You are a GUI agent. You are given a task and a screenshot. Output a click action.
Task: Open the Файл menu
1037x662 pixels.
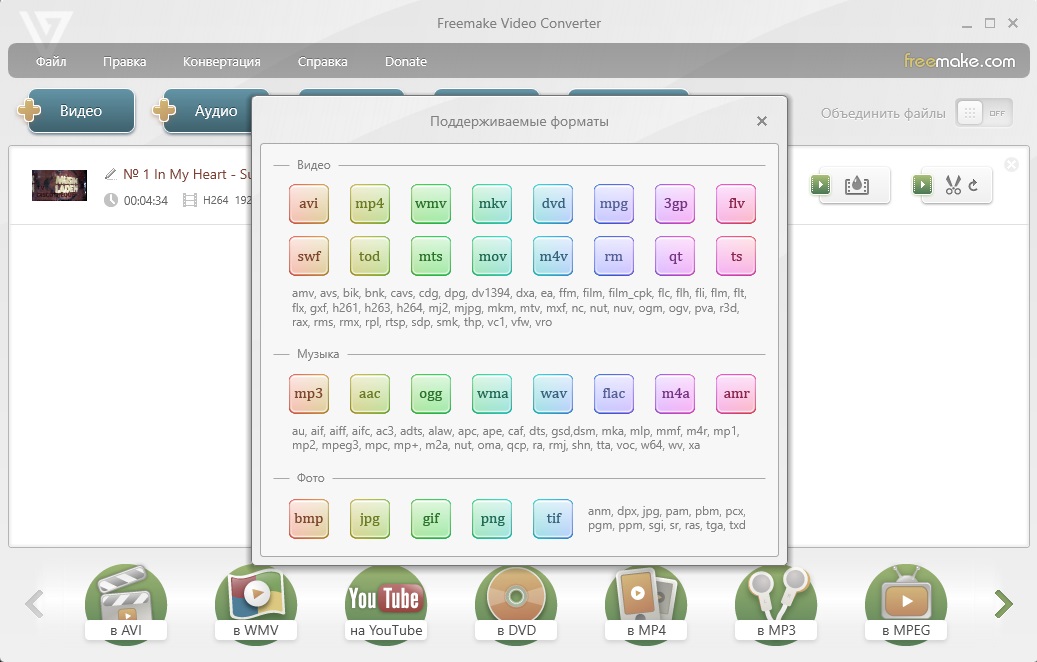51,62
